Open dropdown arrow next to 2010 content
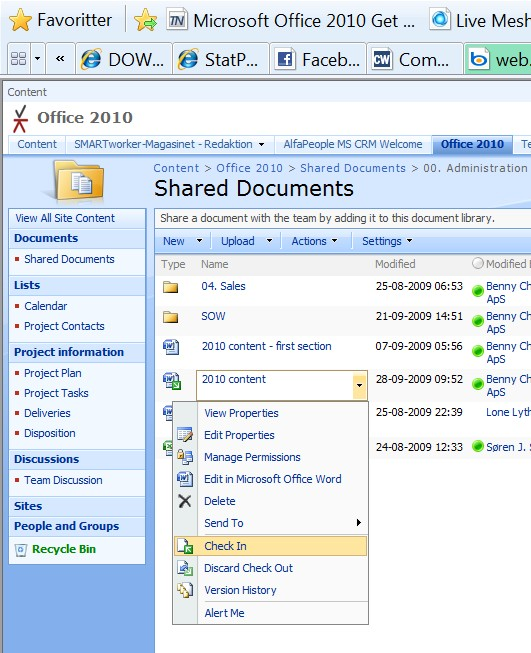Viewport: 531px width, 653px height. [359, 385]
